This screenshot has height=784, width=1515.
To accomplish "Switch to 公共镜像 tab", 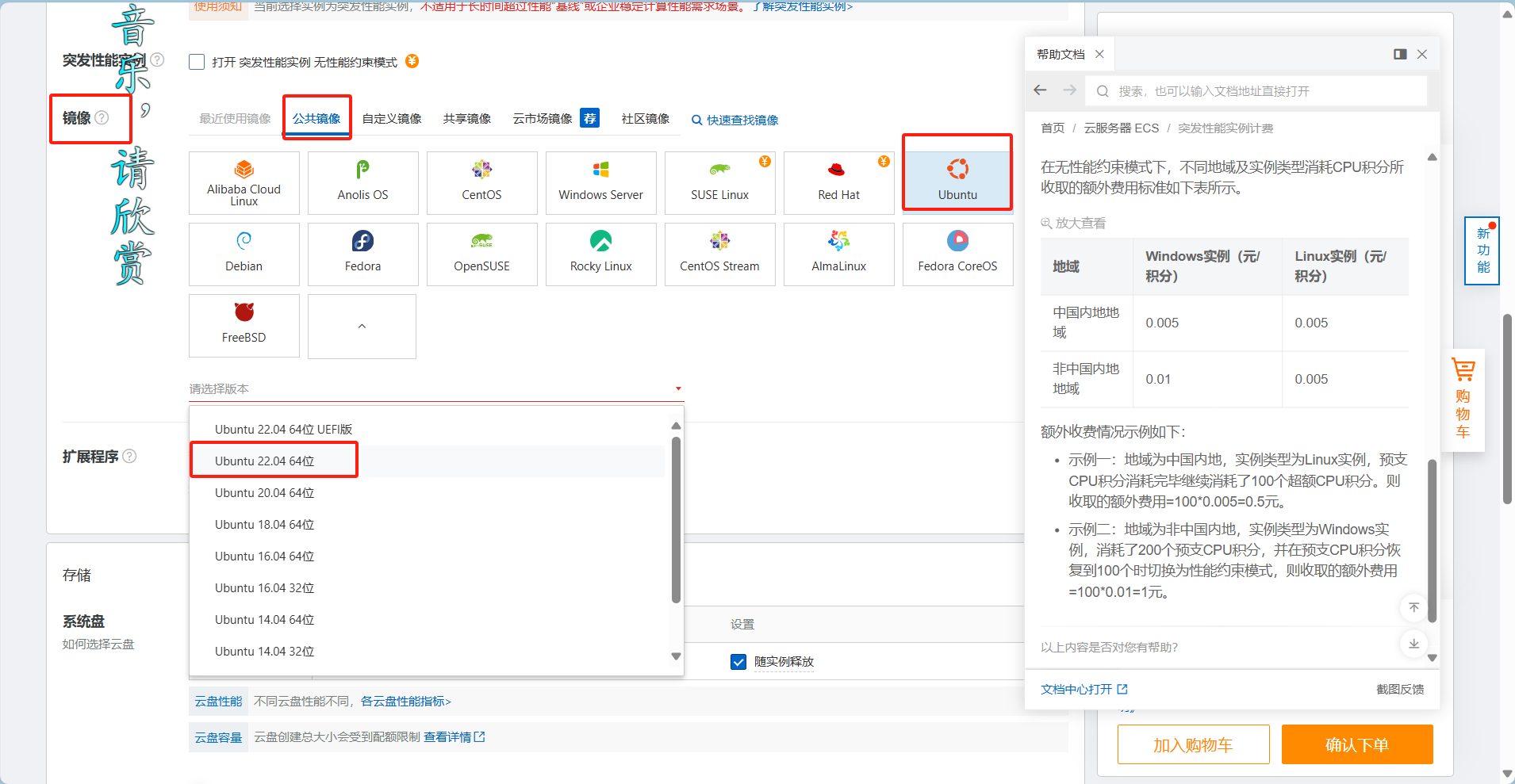I will [316, 119].
